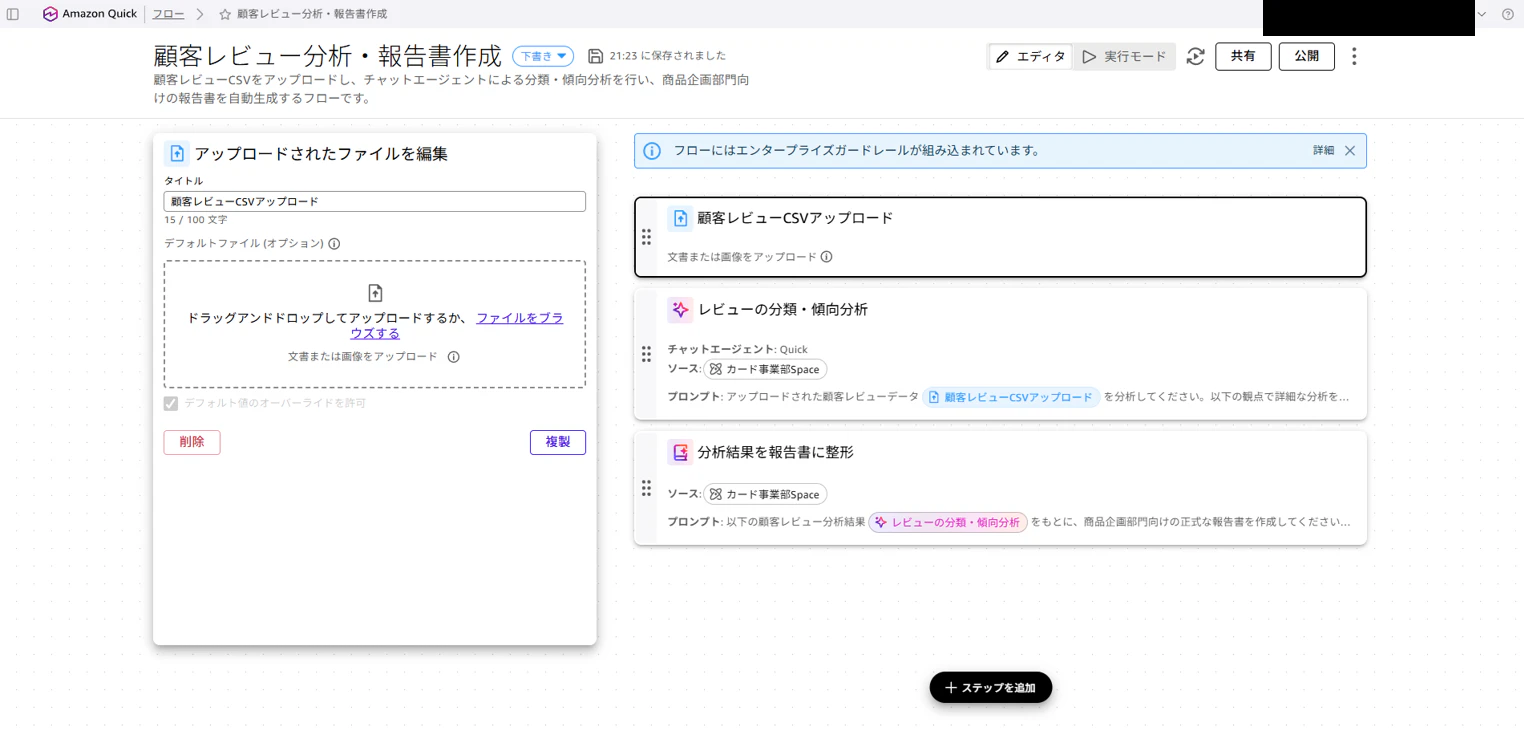Close the enterprise guardrail banner
The image size is (1524, 733).
coord(1350,151)
